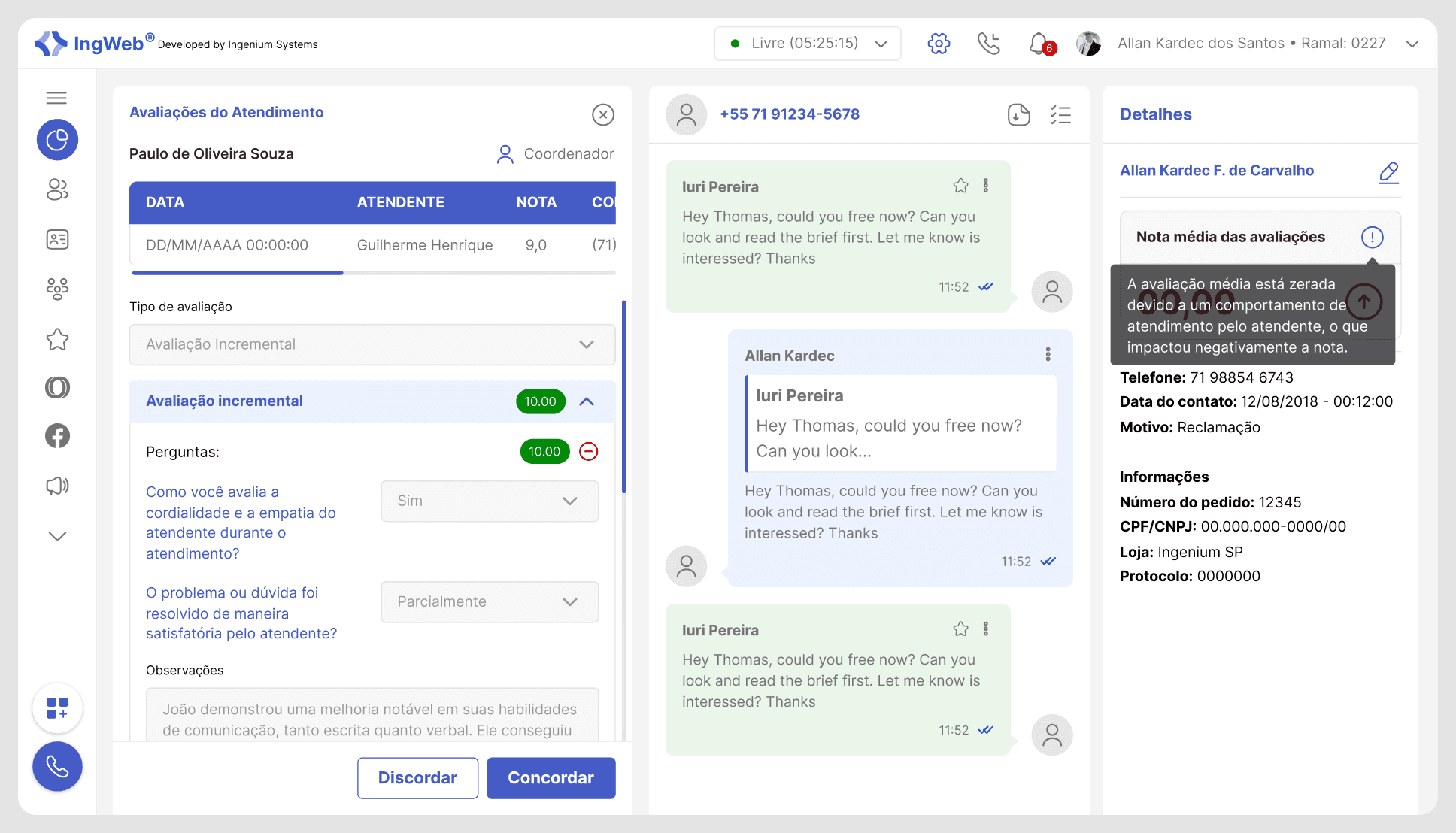
Task: Expand the user account menu chevron
Action: [1412, 44]
